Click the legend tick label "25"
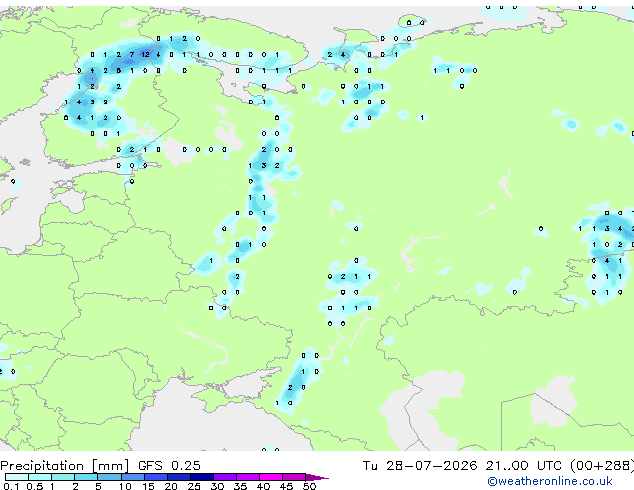Image resolution: width=634 pixels, height=490 pixels. coord(194,486)
